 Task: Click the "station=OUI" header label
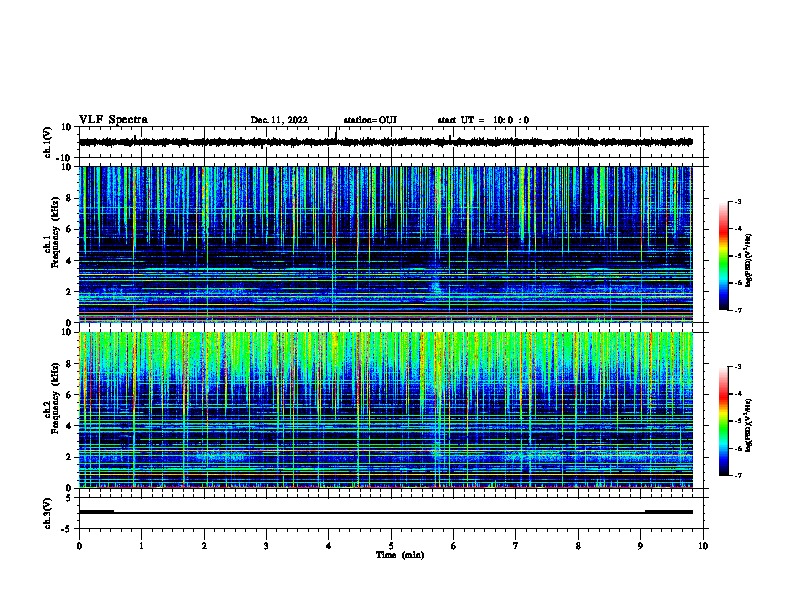tap(370, 120)
